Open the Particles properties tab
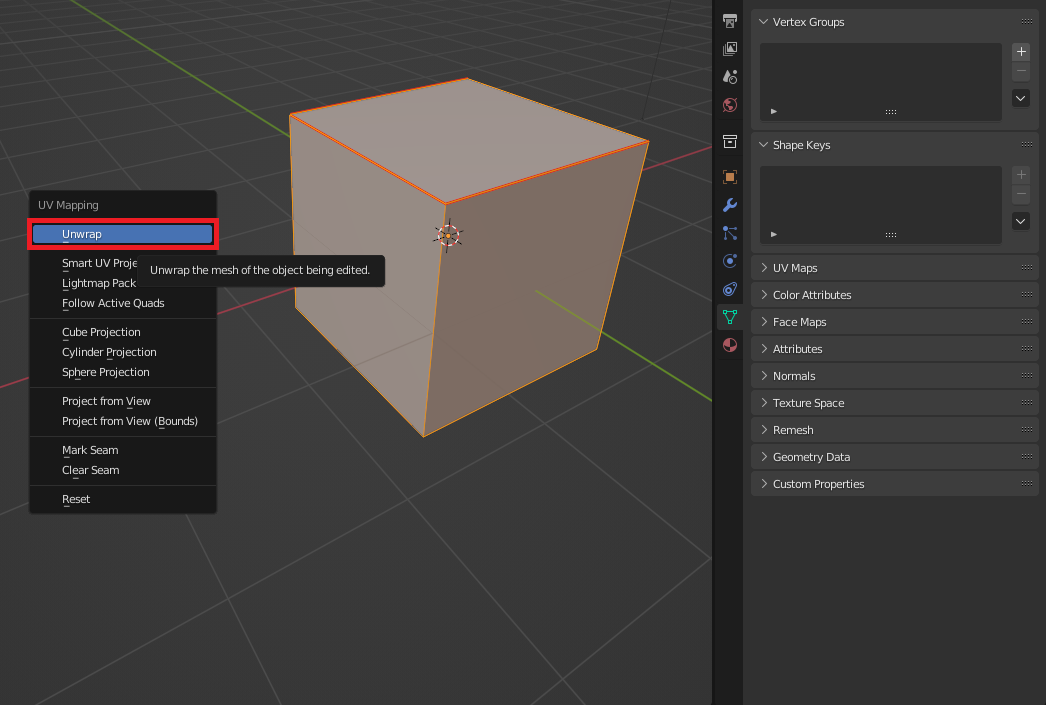Image resolution: width=1046 pixels, height=705 pixels. point(730,233)
